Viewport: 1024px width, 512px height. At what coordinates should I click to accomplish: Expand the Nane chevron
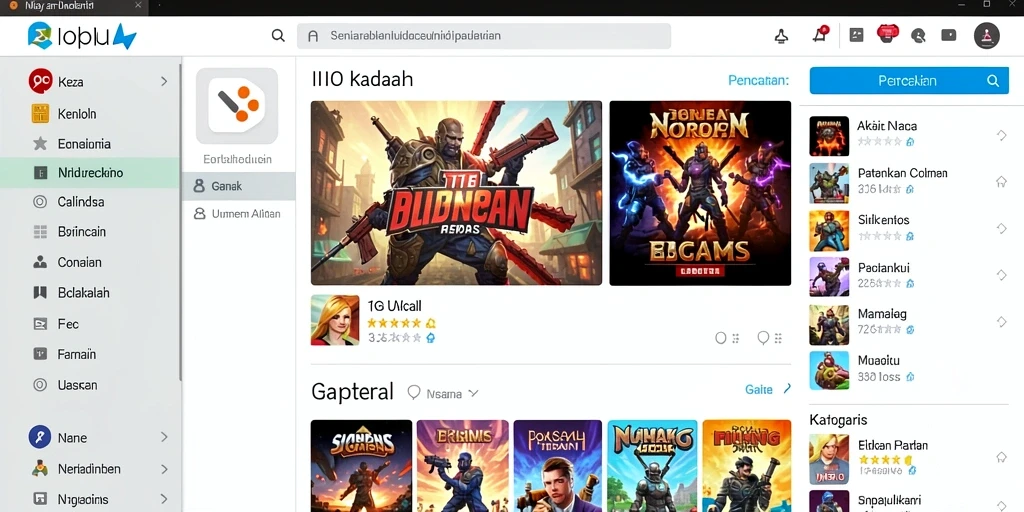(164, 437)
